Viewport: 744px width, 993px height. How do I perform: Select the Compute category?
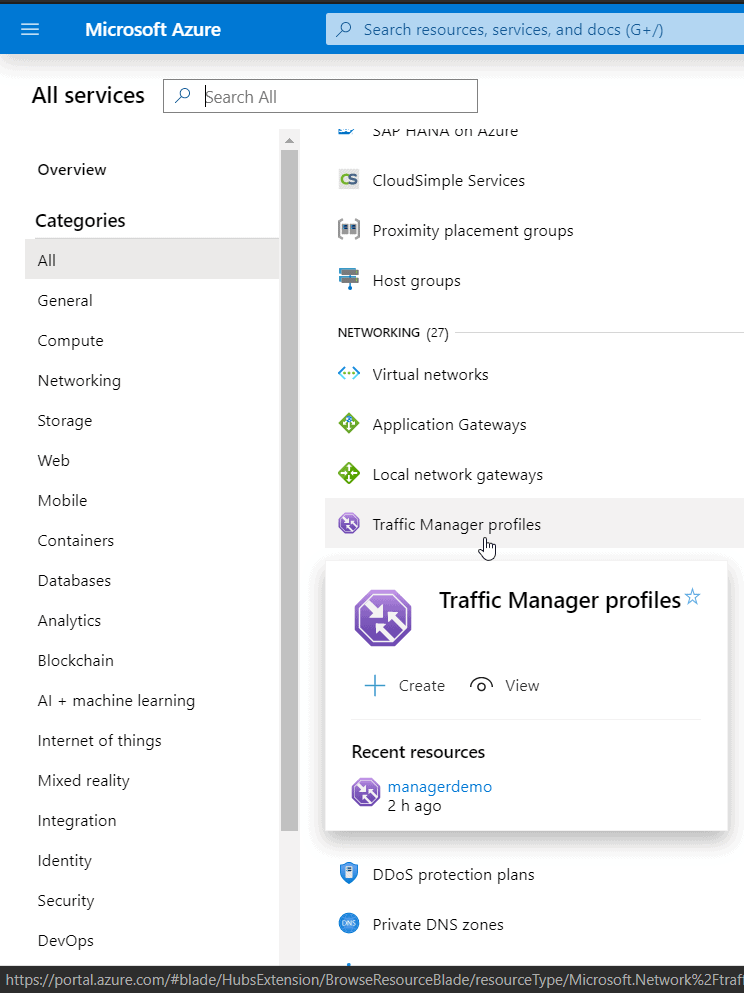[70, 341]
